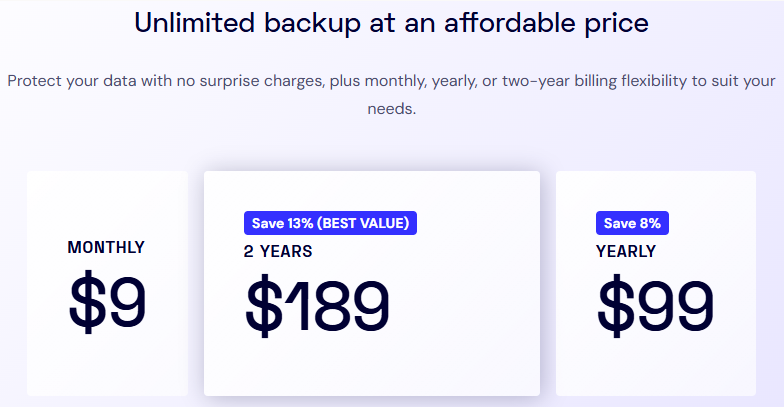The height and width of the screenshot is (407, 784).
Task: Click the word "Unlimited" in the title
Action: [194, 23]
